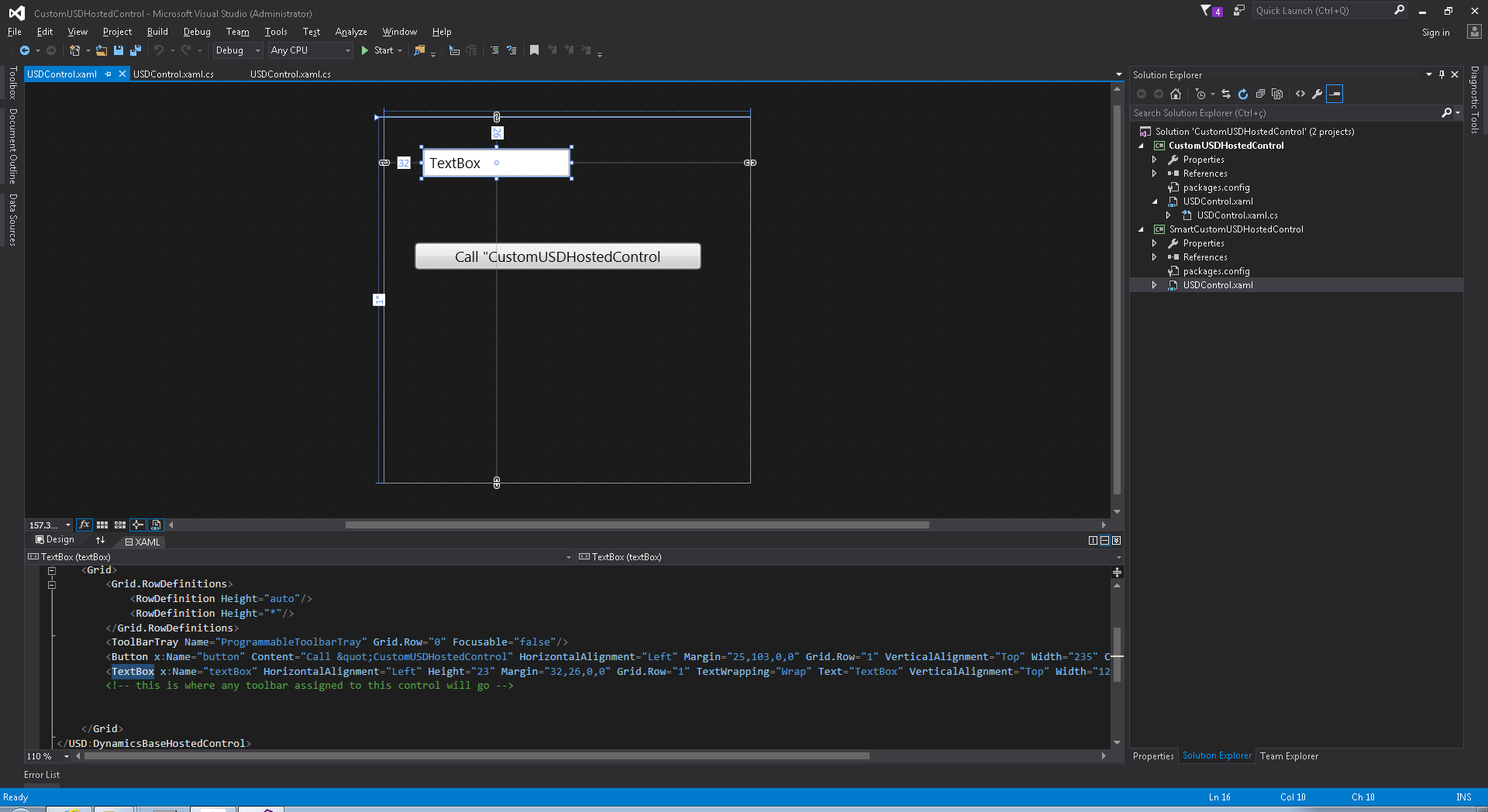This screenshot has width=1488, height=812.
Task: Toggle the bookmark icon in the toolbar
Action: [534, 50]
